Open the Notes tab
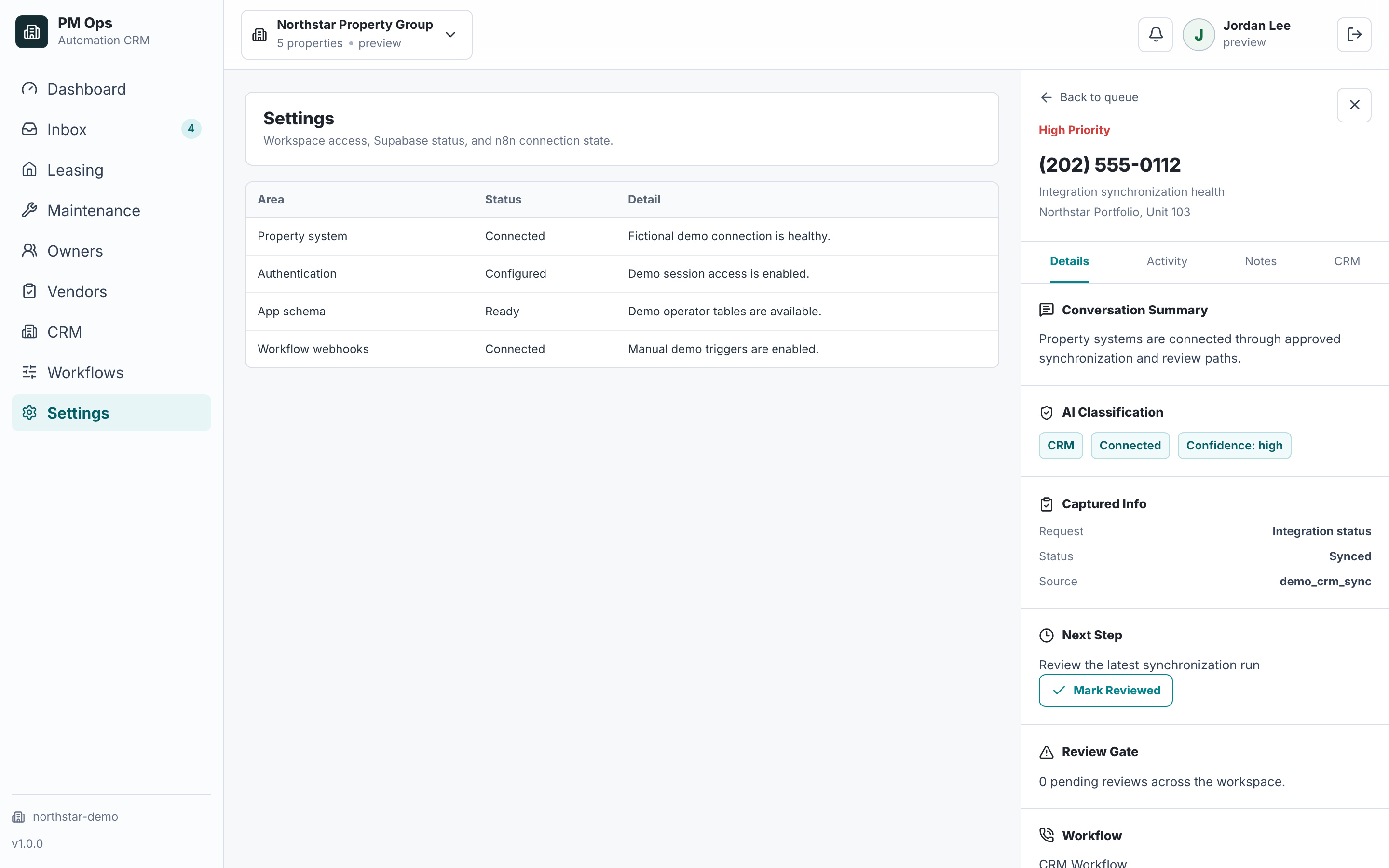1389x868 pixels. (x=1260, y=261)
